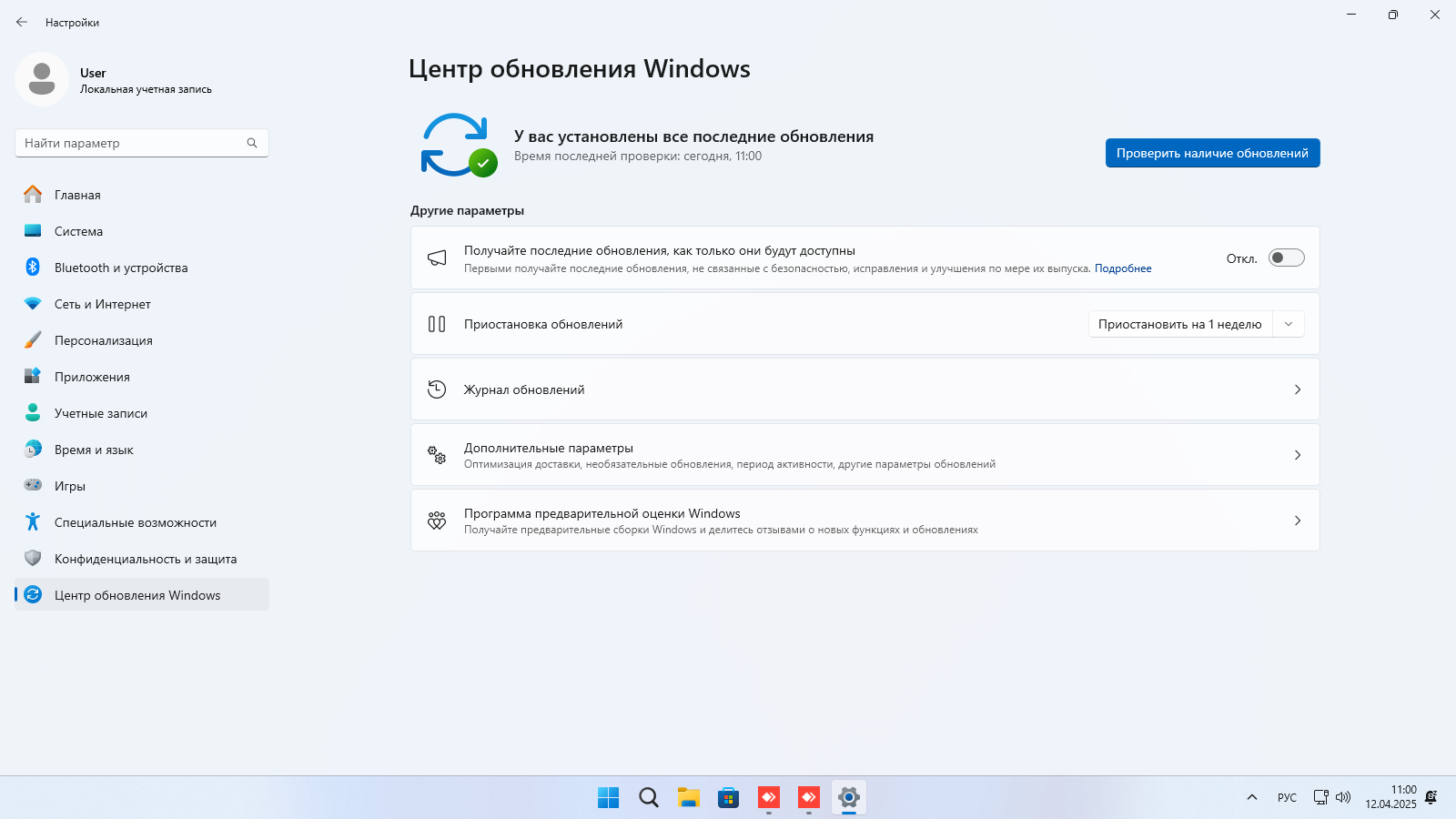Click Проверить наличие обновлений button

pos(1212,153)
